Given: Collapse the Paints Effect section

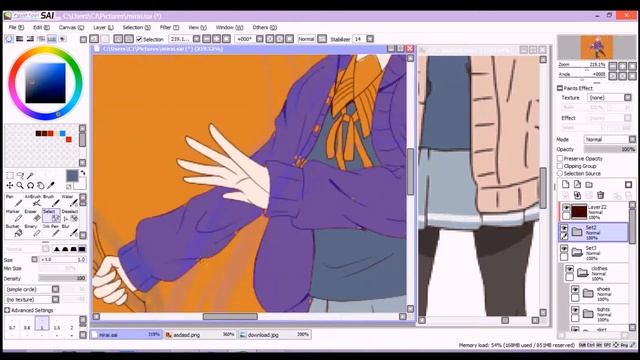Looking at the screenshot, I should (560, 88).
